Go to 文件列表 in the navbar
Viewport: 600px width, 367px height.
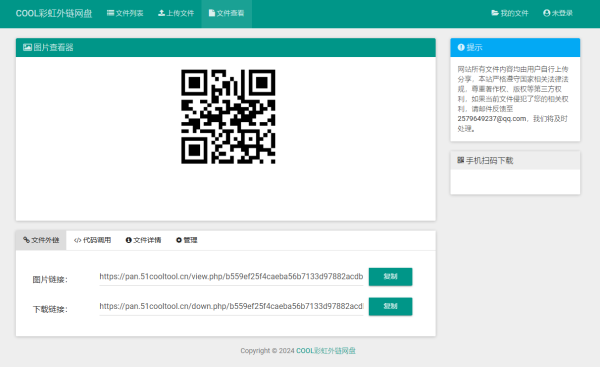125,13
